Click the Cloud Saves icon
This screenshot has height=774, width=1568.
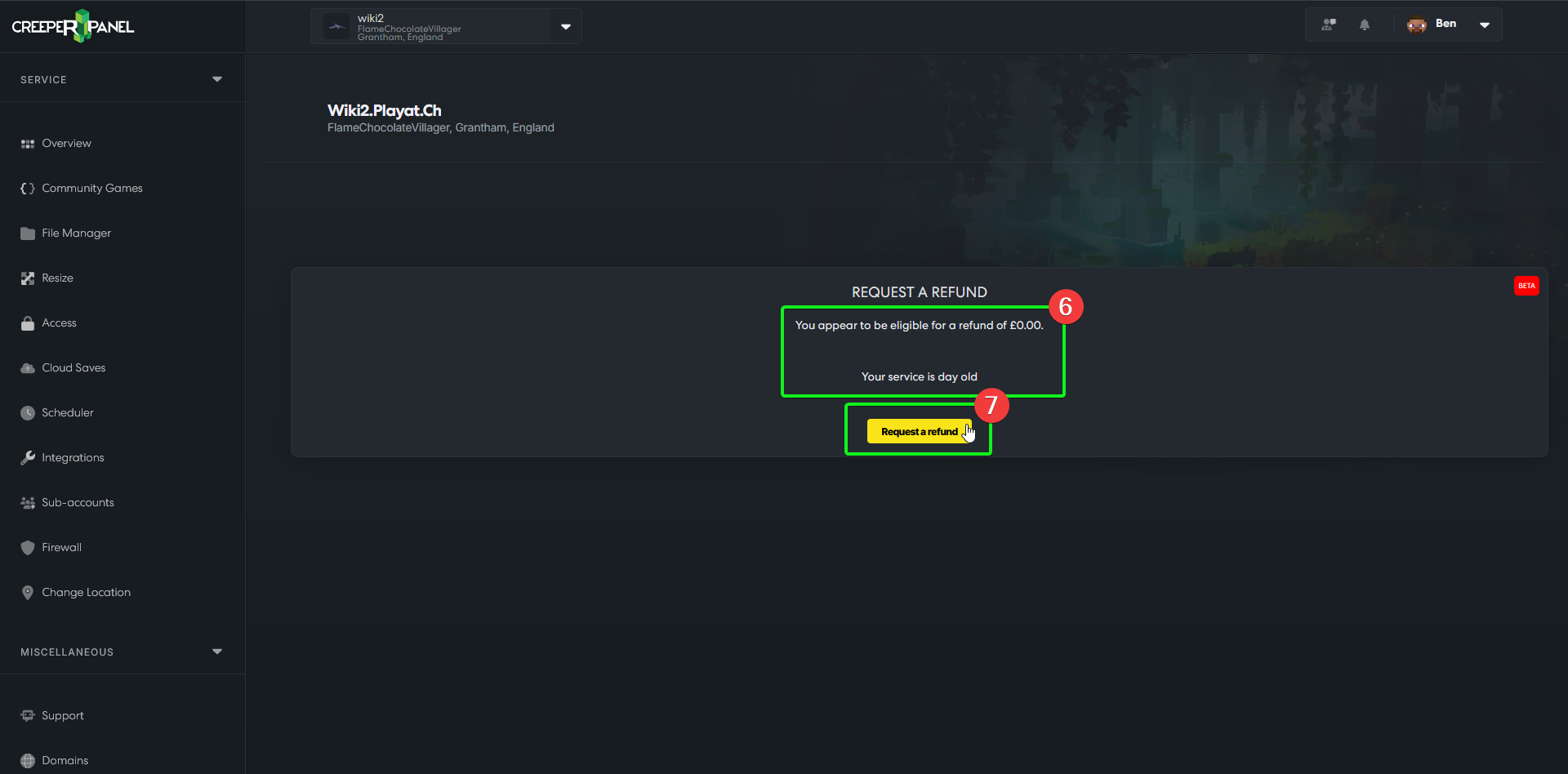[x=28, y=368]
